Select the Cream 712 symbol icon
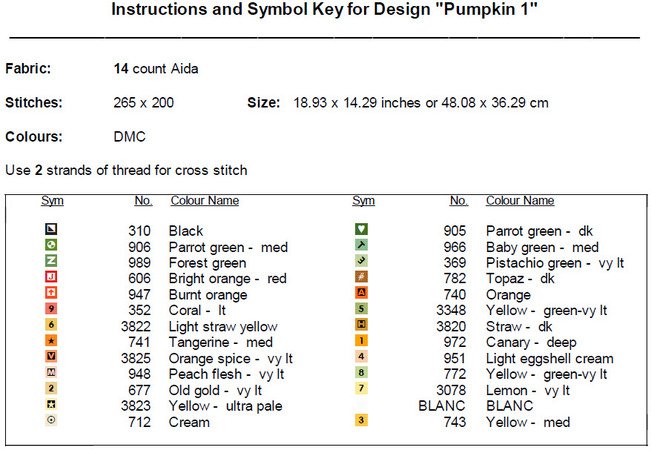 pyautogui.click(x=52, y=421)
